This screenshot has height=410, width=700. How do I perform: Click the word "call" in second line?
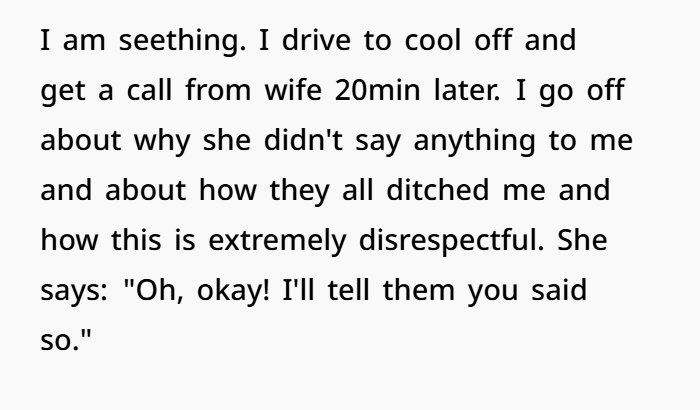(x=150, y=89)
